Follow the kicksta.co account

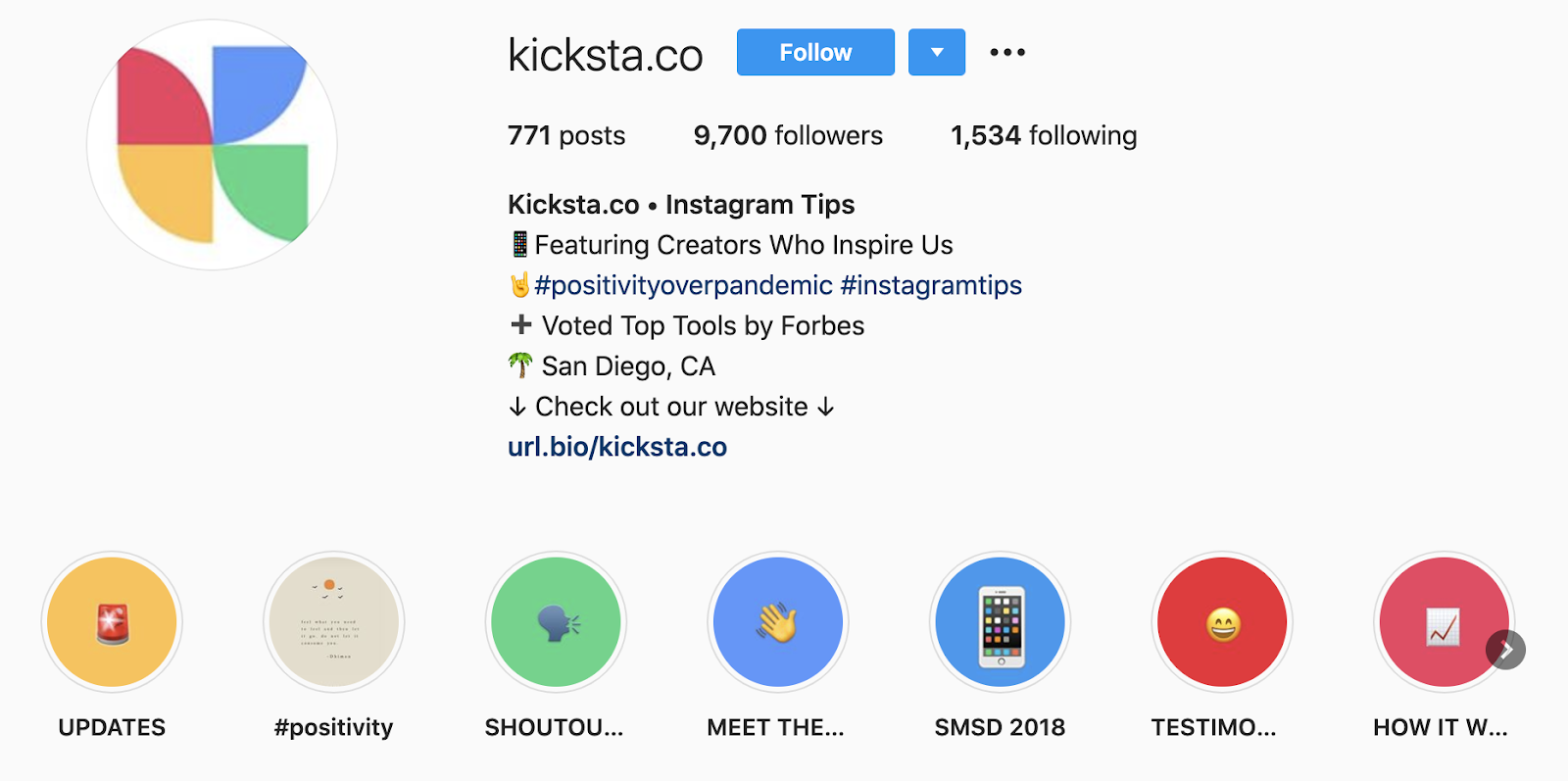pyautogui.click(x=815, y=52)
